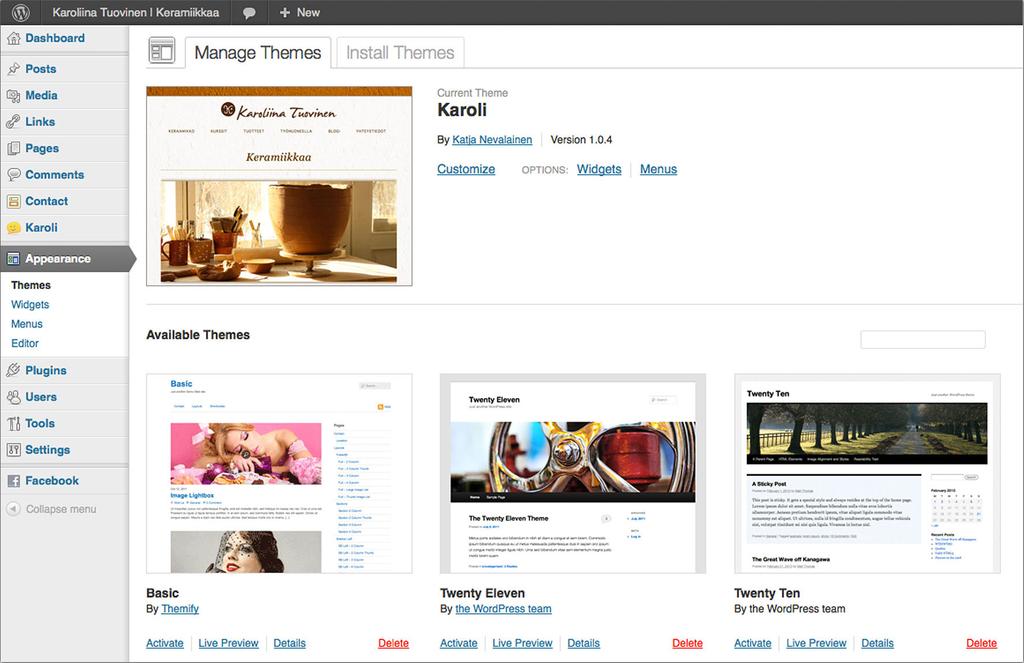This screenshot has height=663, width=1024.
Task: Open Live Preview for Basic theme
Action: click(x=229, y=643)
